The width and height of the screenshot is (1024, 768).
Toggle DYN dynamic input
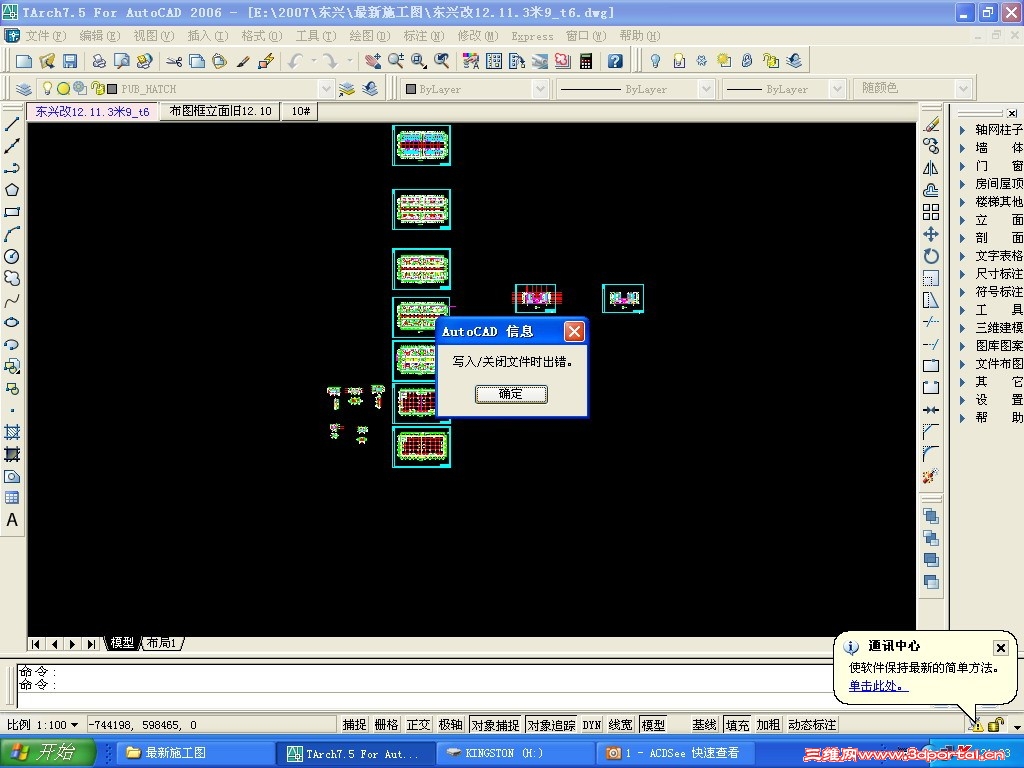pos(591,725)
